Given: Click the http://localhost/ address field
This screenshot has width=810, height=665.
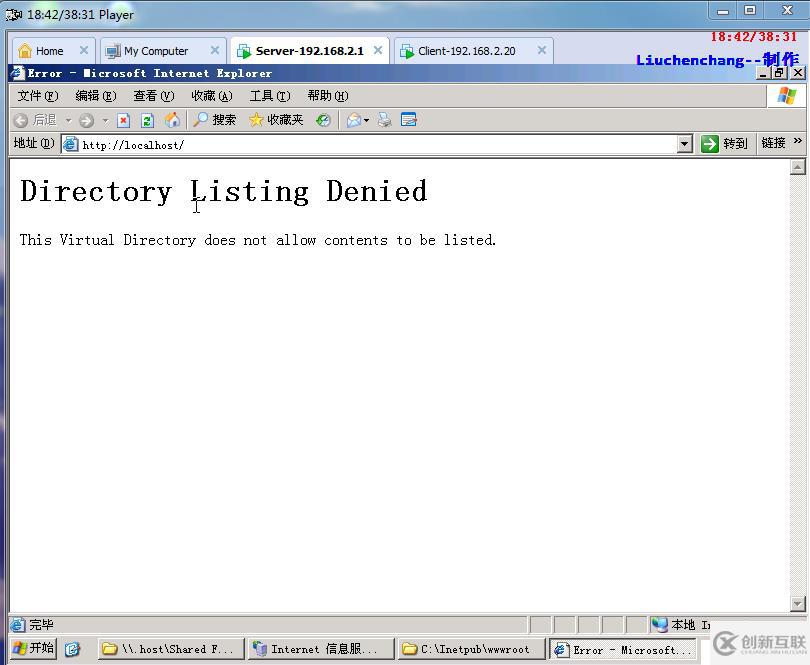Looking at the screenshot, I should (377, 145).
